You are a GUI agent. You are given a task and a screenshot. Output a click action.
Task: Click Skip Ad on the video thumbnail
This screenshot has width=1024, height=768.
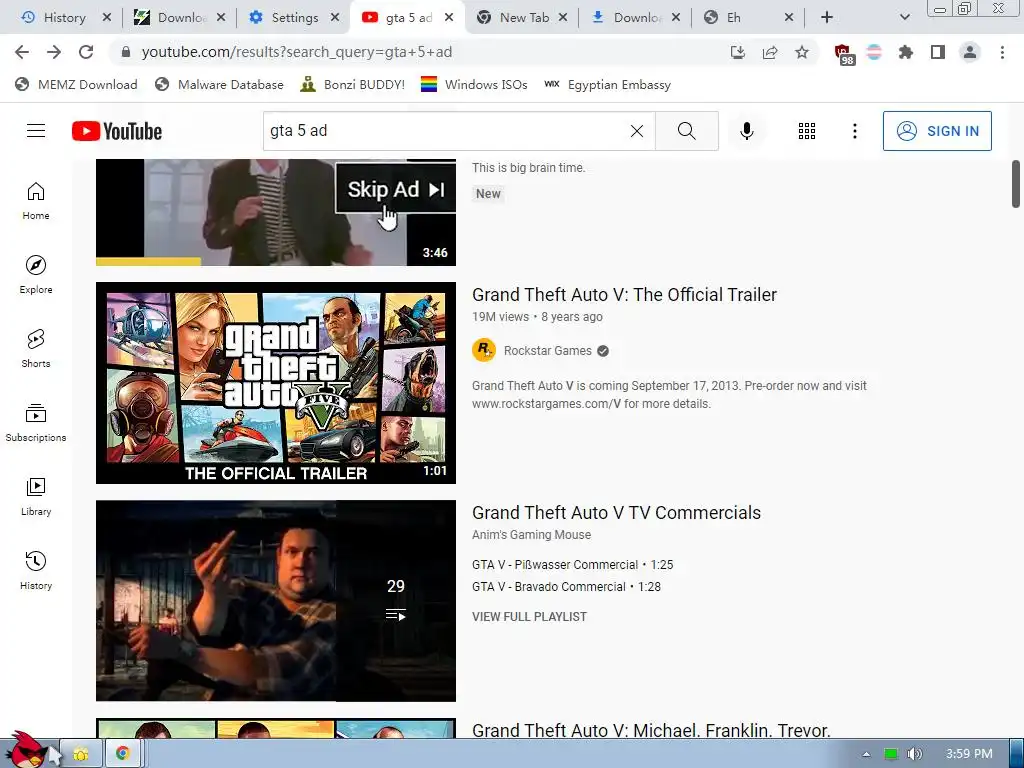(396, 189)
